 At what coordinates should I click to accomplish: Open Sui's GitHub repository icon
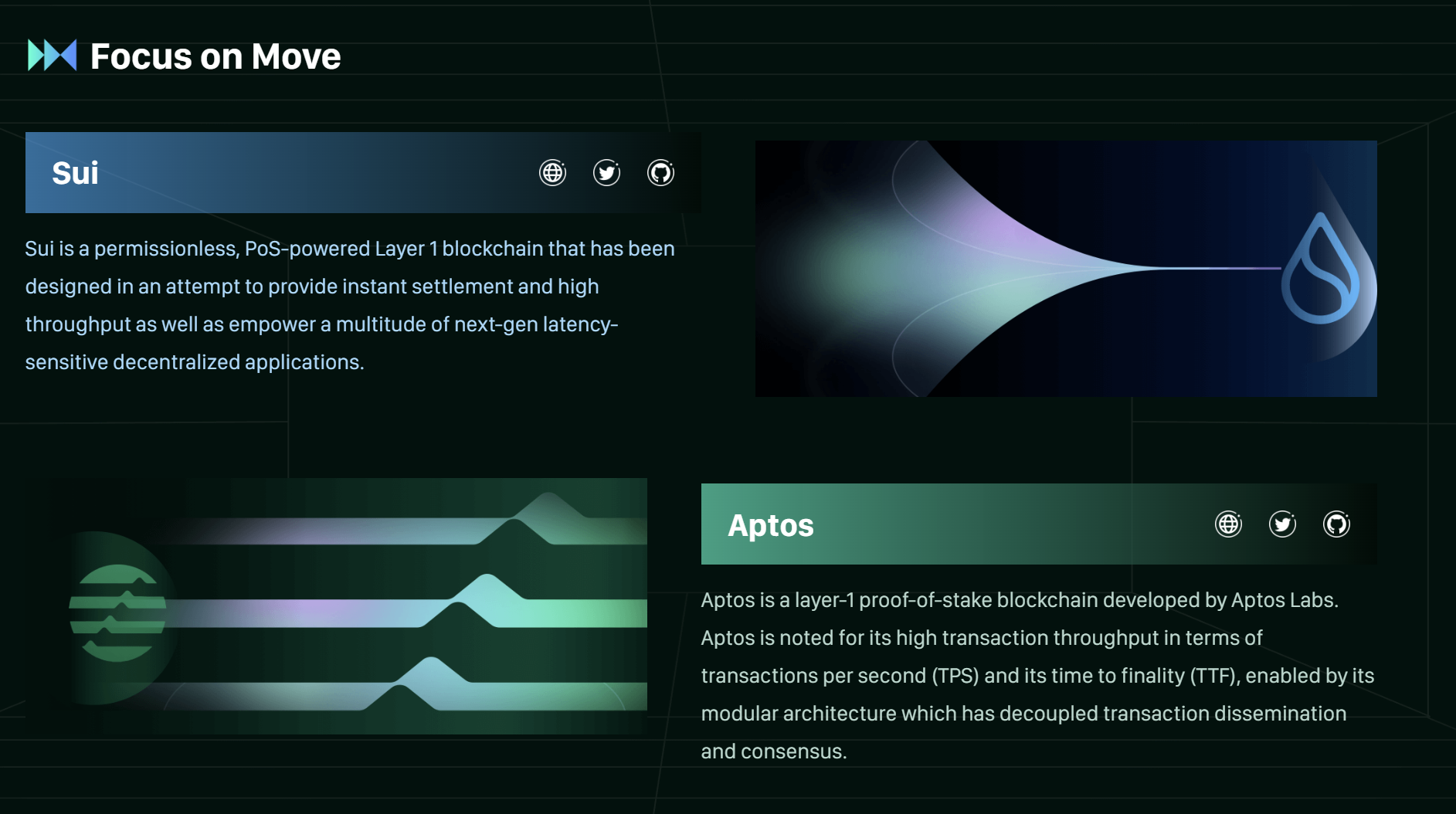click(x=661, y=173)
